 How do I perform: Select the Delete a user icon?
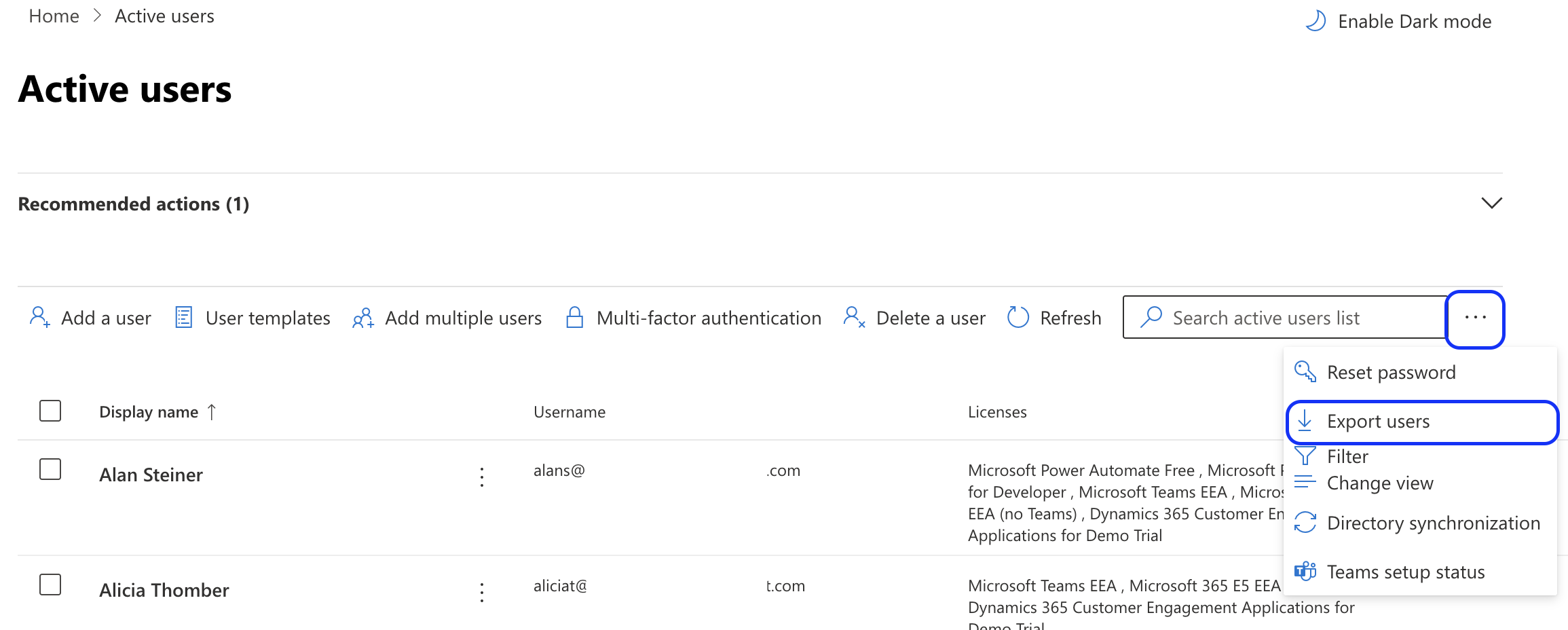point(853,317)
